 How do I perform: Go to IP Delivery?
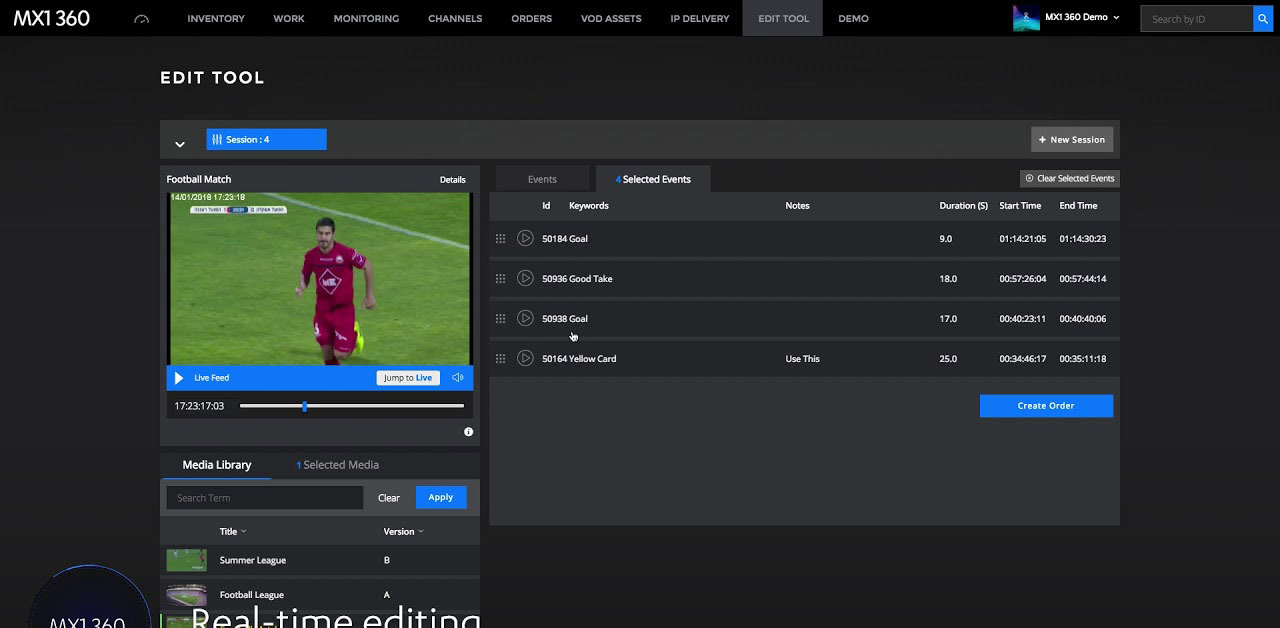pos(700,18)
